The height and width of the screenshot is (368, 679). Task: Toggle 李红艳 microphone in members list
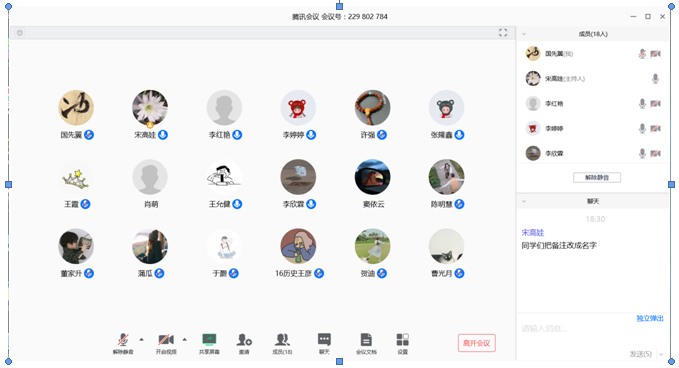(x=642, y=103)
